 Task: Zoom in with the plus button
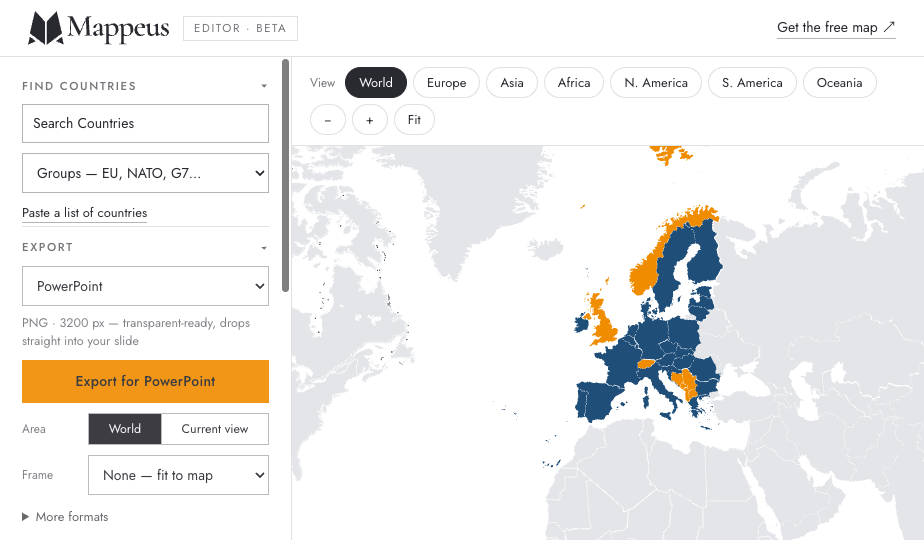(370, 120)
